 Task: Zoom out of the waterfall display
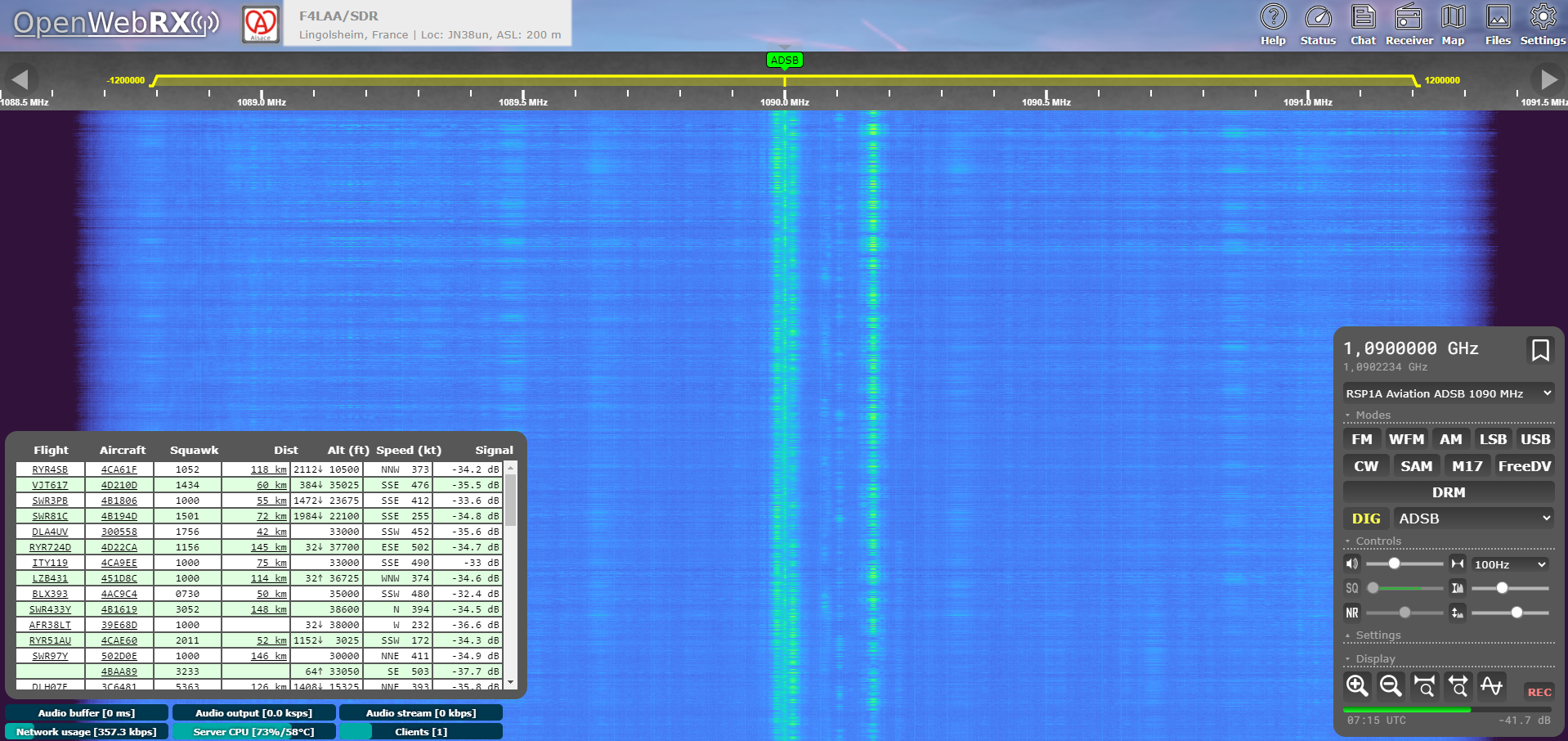1391,685
